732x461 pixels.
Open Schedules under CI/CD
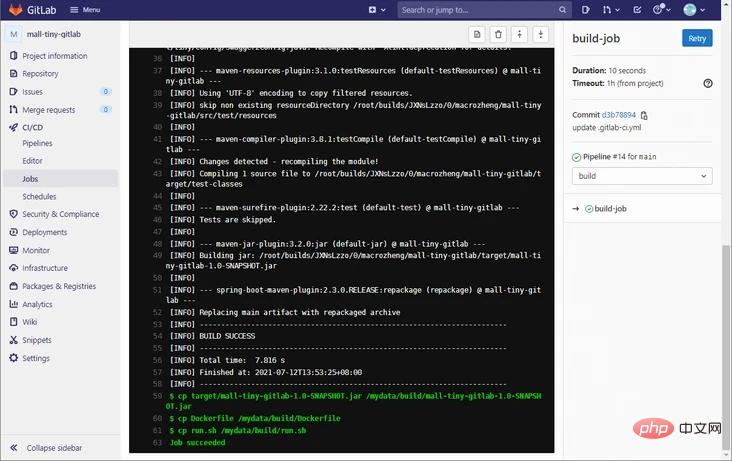[39, 197]
